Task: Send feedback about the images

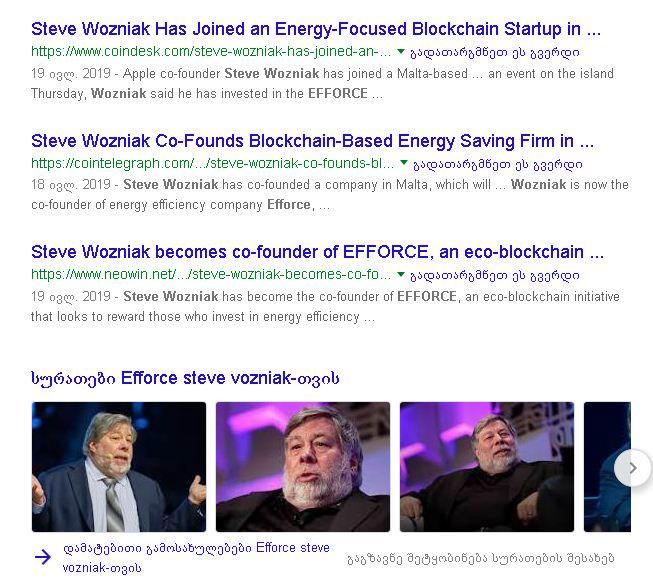Action: [480, 559]
